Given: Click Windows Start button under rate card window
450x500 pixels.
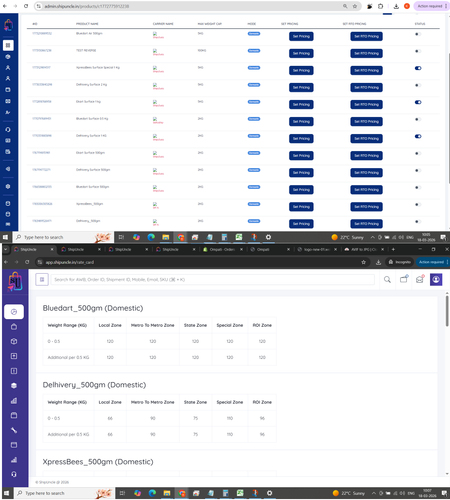Looking at the screenshot, I should (x=5, y=493).
